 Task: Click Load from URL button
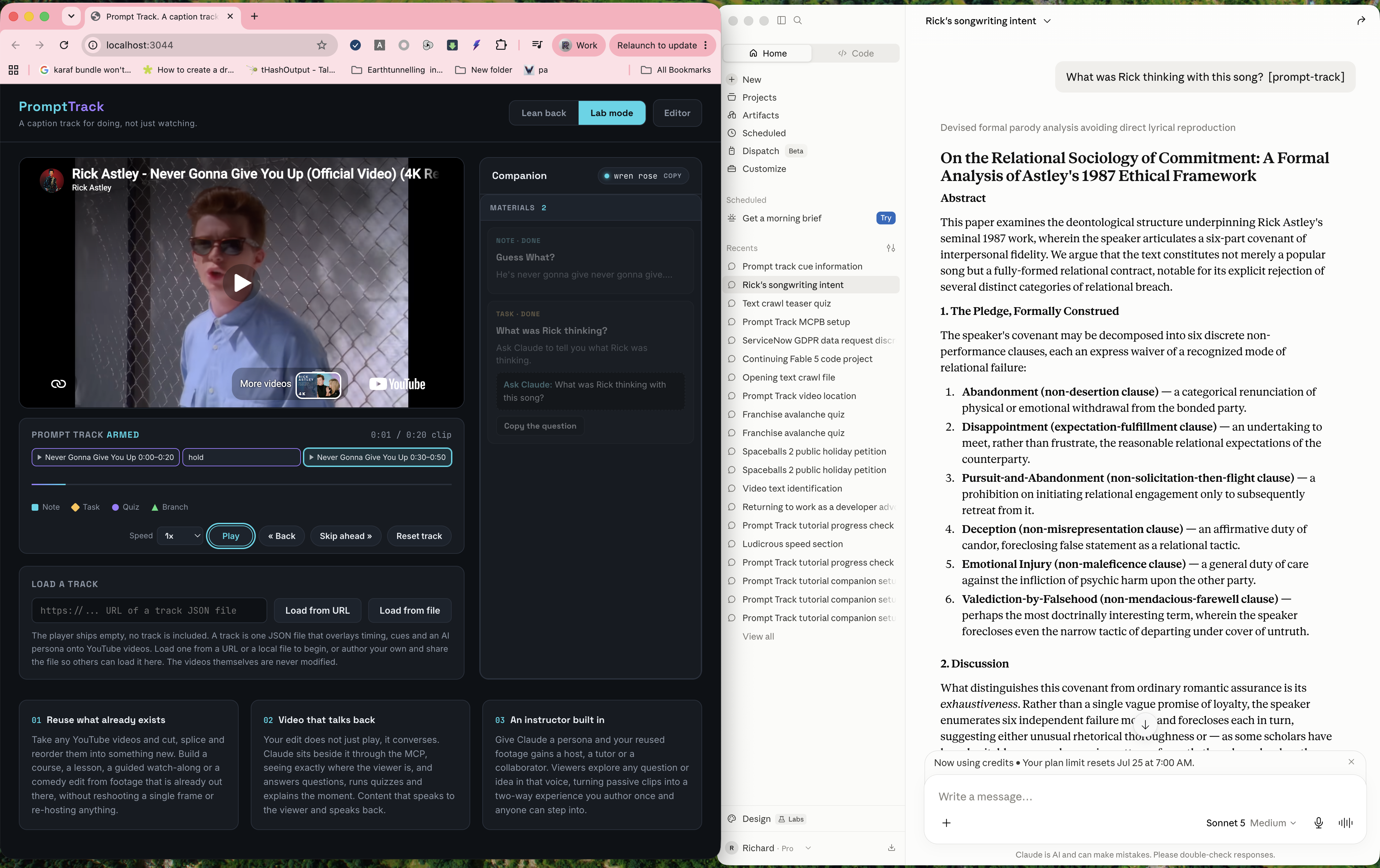pos(317,610)
